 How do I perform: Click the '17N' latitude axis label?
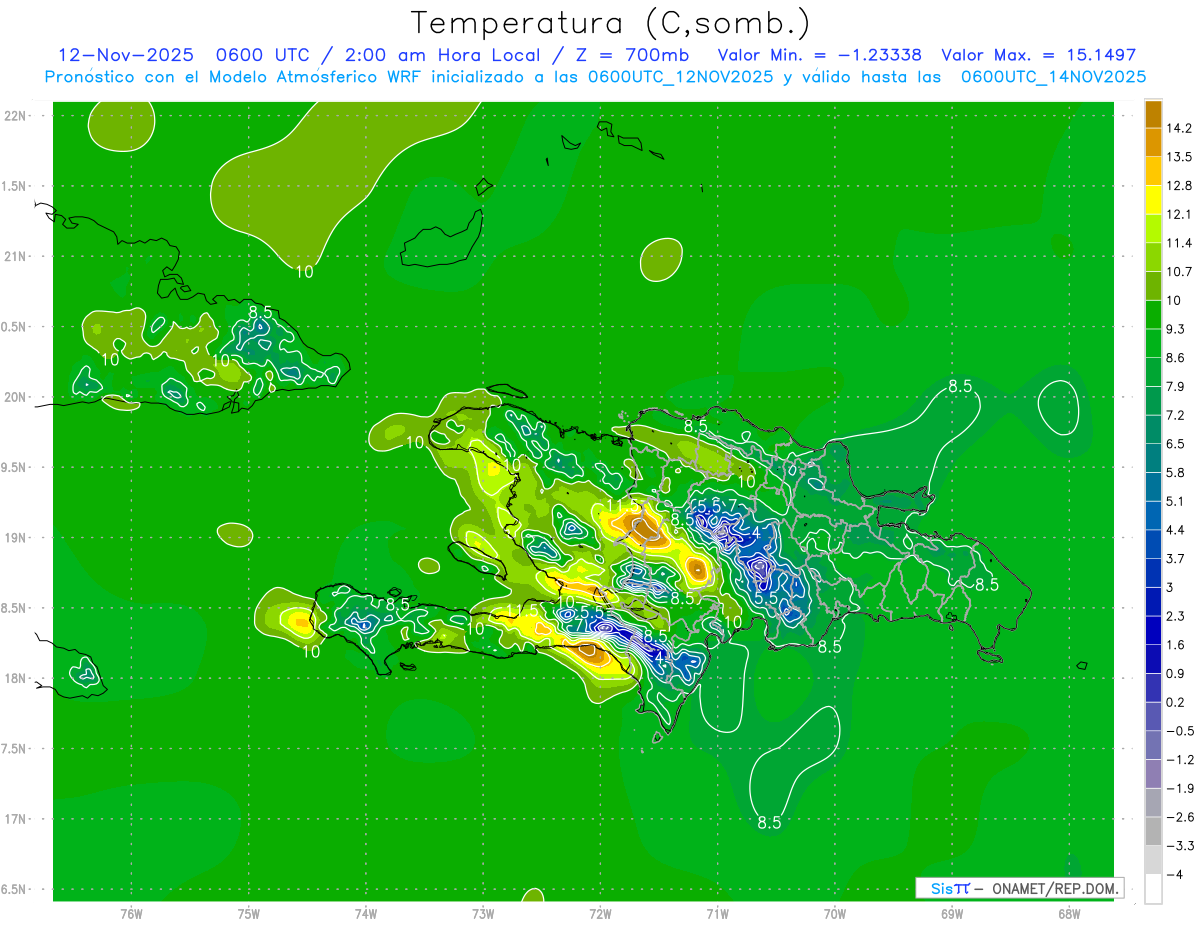[16, 819]
